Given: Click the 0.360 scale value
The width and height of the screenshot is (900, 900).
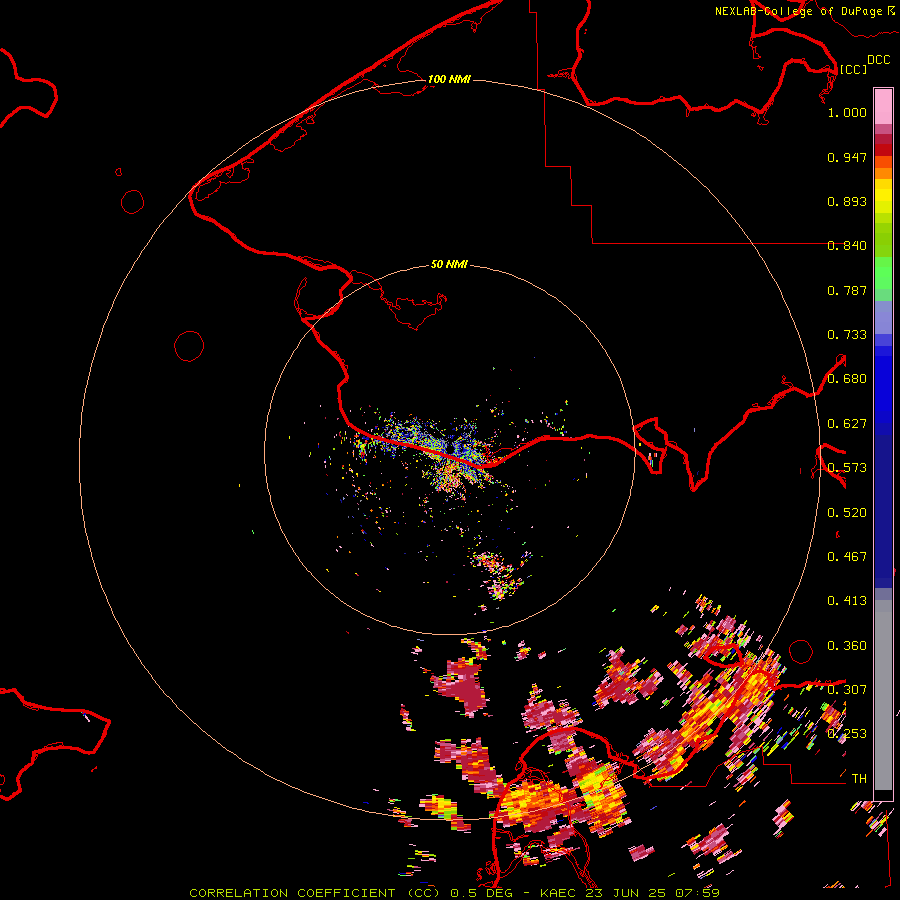Looking at the screenshot, I should 847,646.
